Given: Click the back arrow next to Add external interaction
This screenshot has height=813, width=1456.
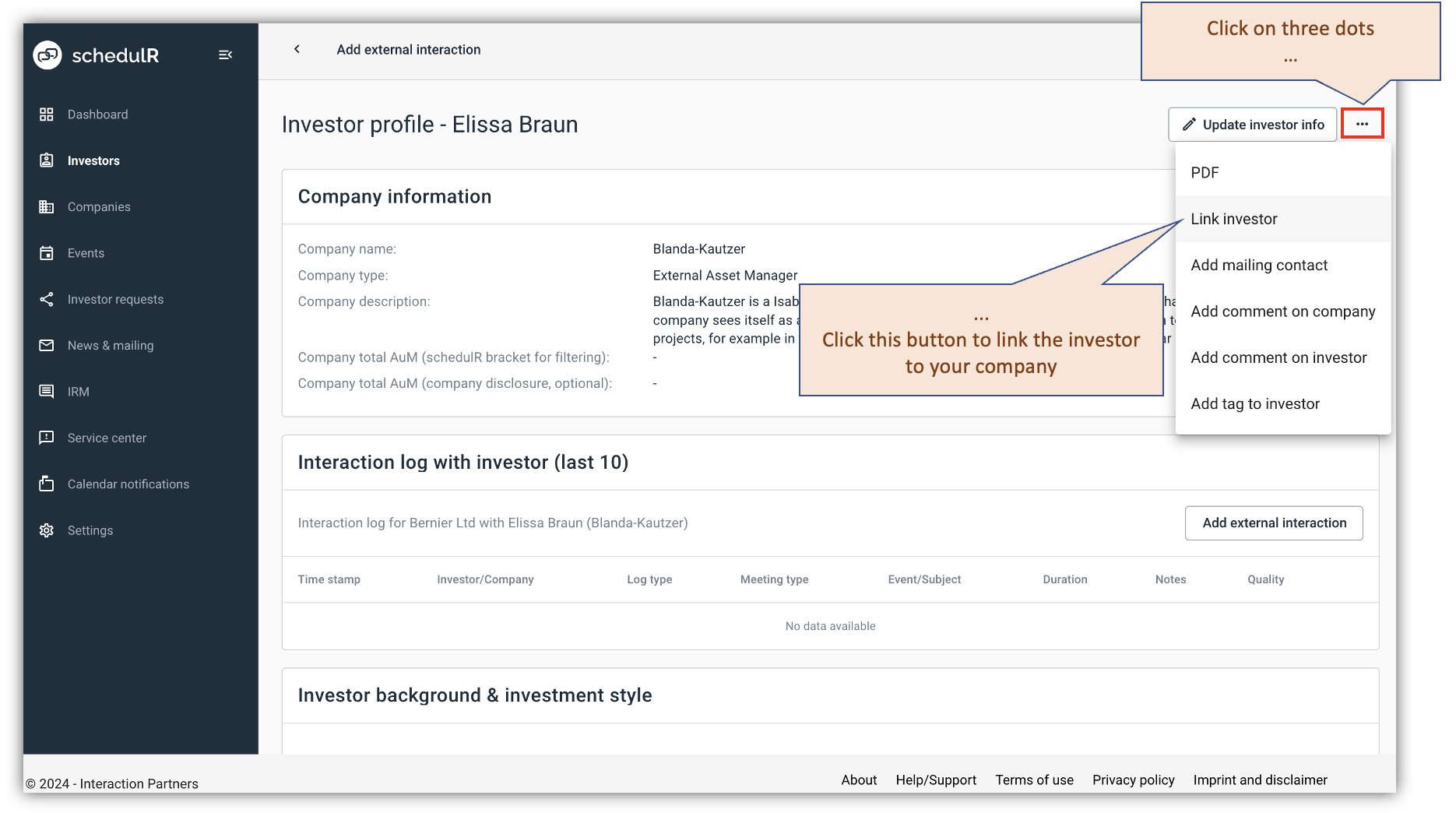Looking at the screenshot, I should pyautogui.click(x=297, y=49).
